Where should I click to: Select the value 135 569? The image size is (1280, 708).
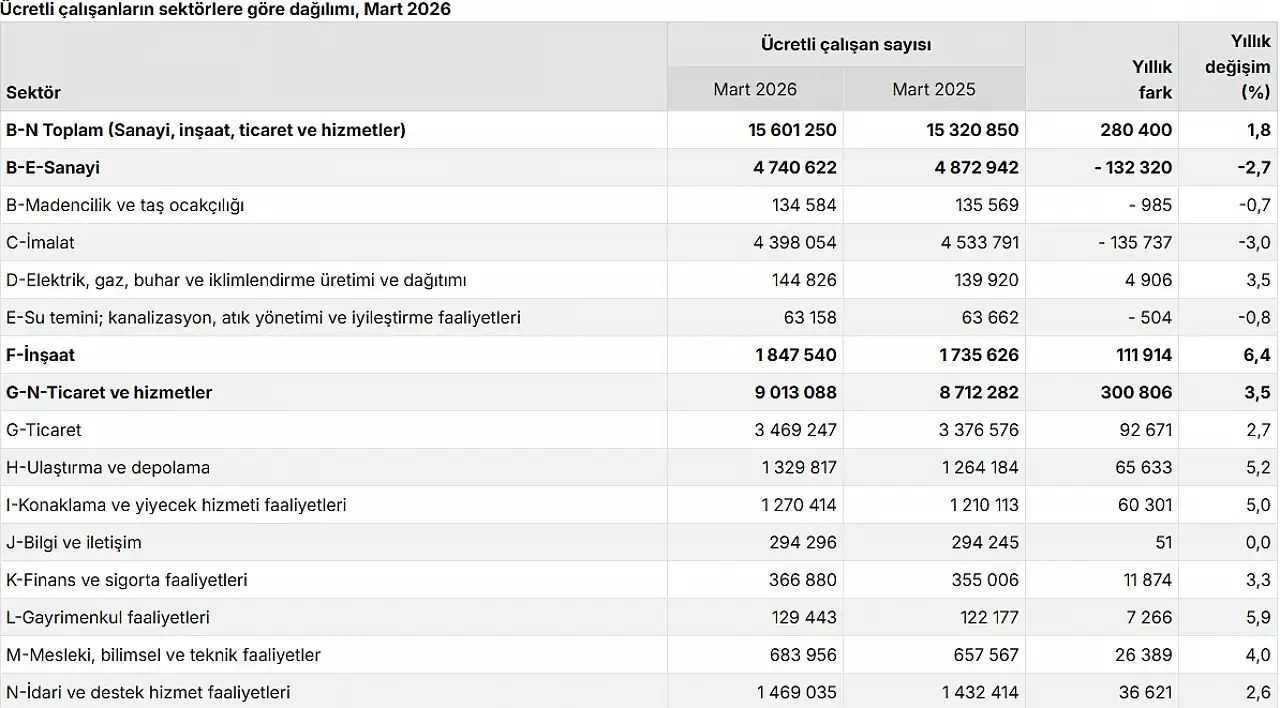click(987, 205)
